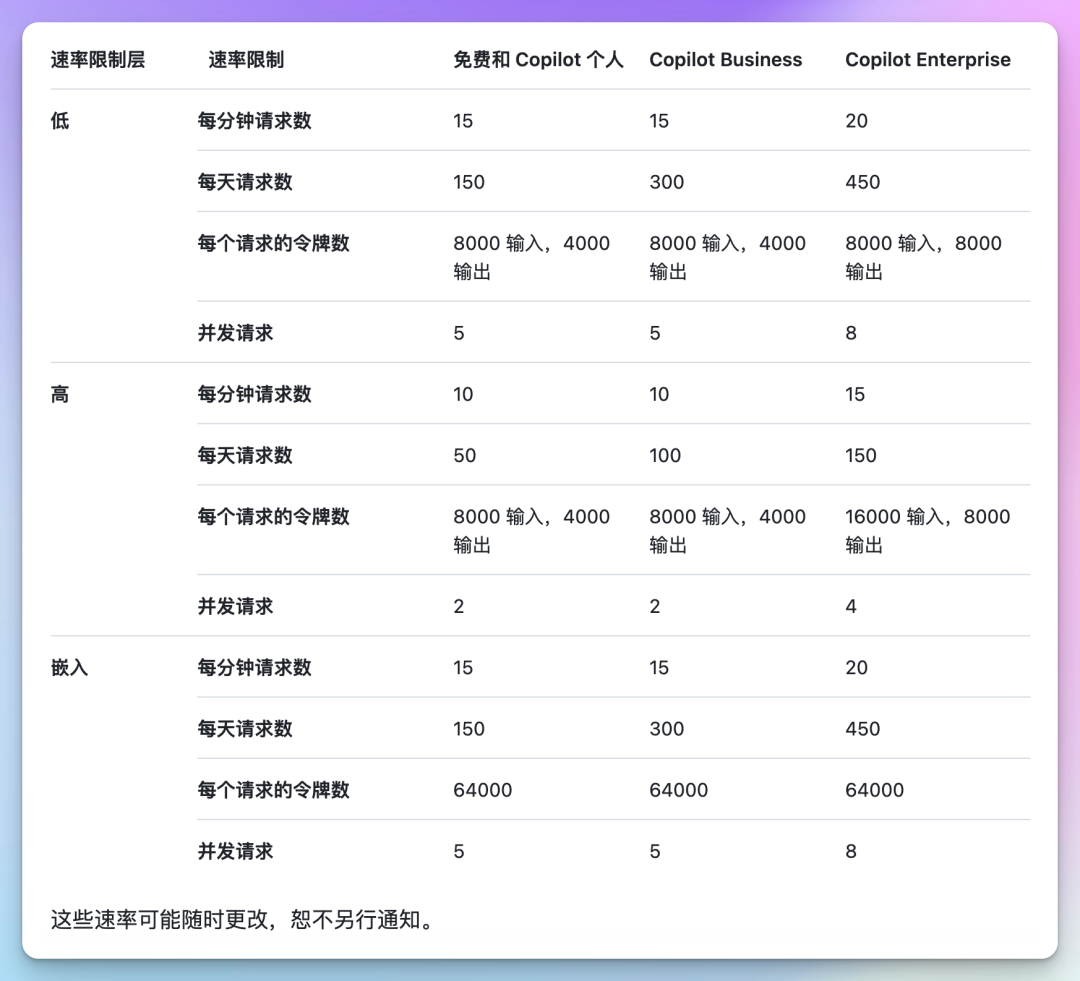Viewport: 1080px width, 981px height.
Task: Select the value 50 in 高 tier first column
Action: 462,455
